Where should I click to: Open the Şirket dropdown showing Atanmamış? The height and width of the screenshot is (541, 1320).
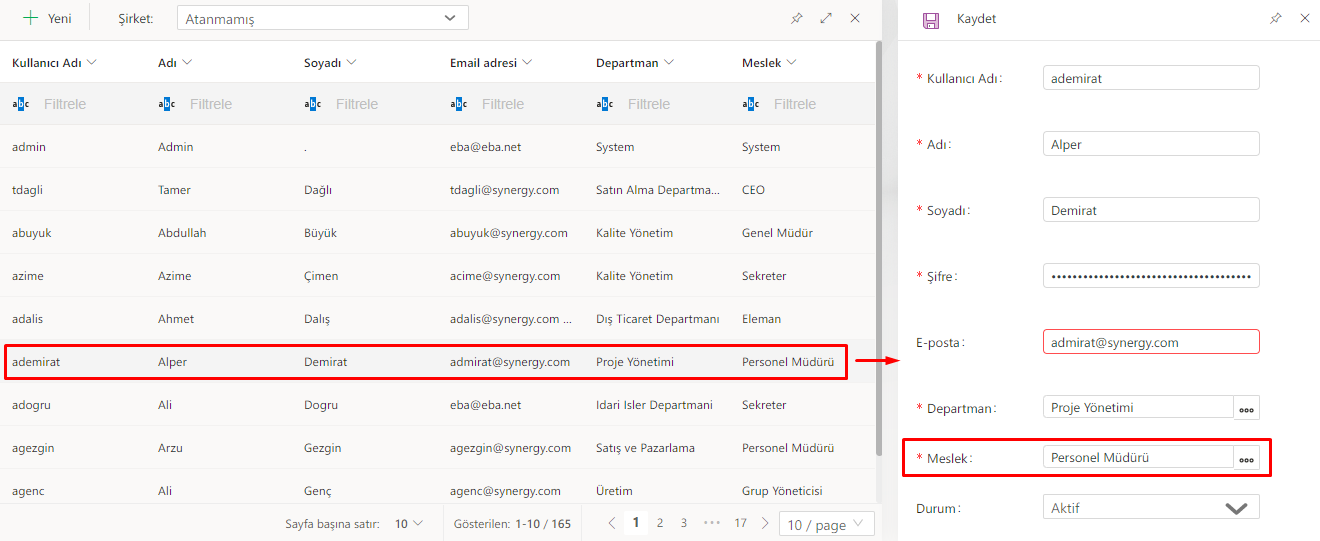click(322, 18)
